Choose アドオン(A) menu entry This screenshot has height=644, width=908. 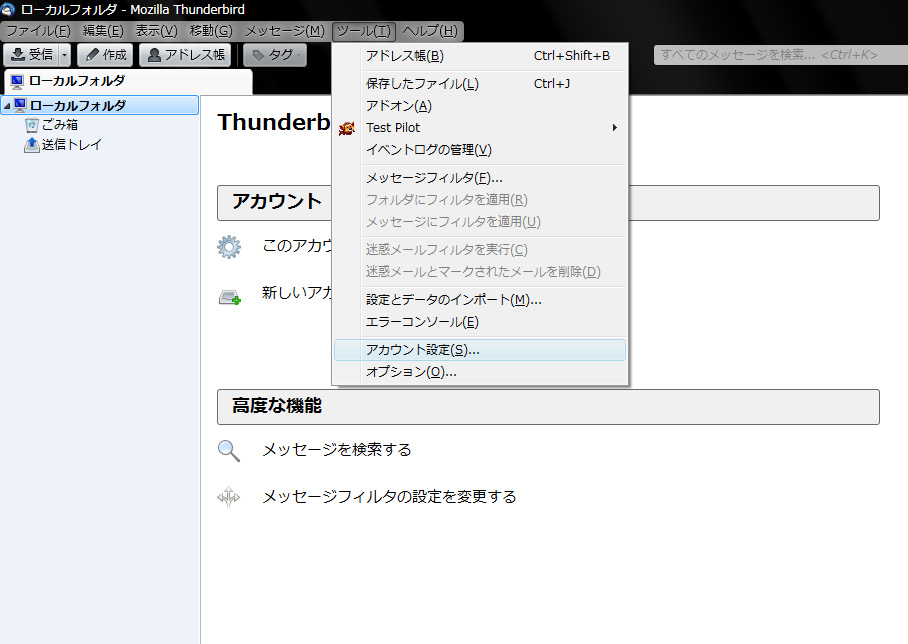[480, 106]
